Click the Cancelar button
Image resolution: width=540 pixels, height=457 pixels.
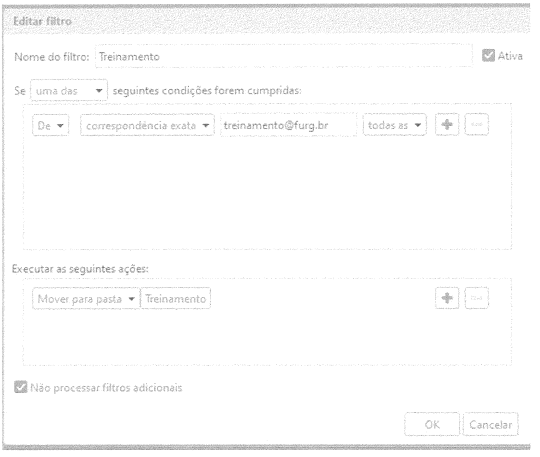click(490, 424)
